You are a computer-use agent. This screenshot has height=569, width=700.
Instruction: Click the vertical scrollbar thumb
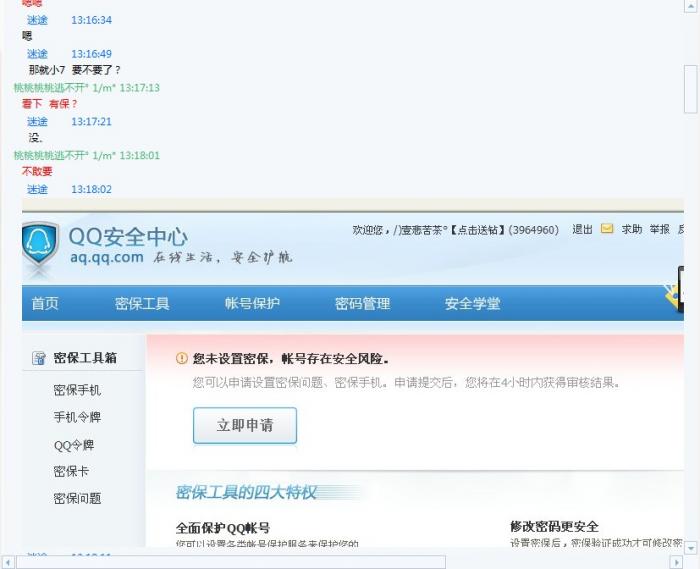point(691,89)
